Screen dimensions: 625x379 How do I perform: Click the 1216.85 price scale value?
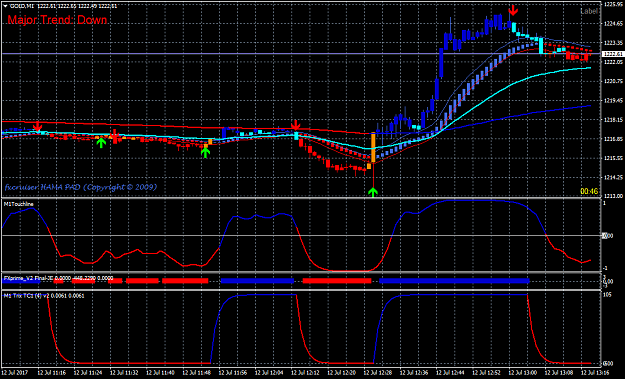(x=613, y=139)
